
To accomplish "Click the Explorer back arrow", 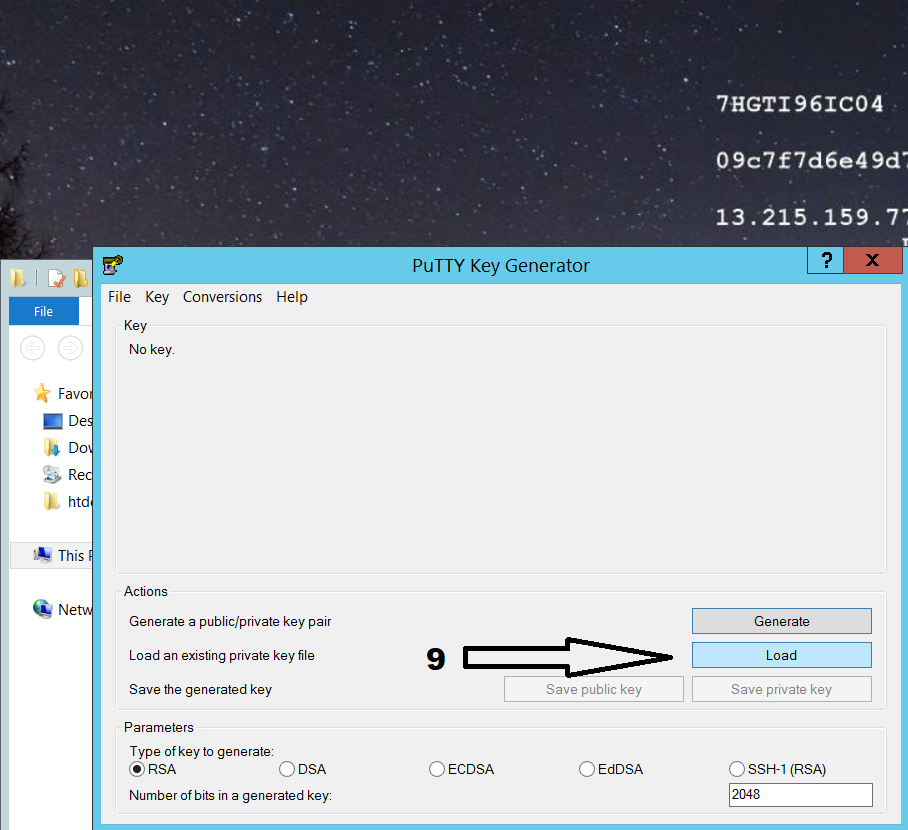I will (33, 348).
